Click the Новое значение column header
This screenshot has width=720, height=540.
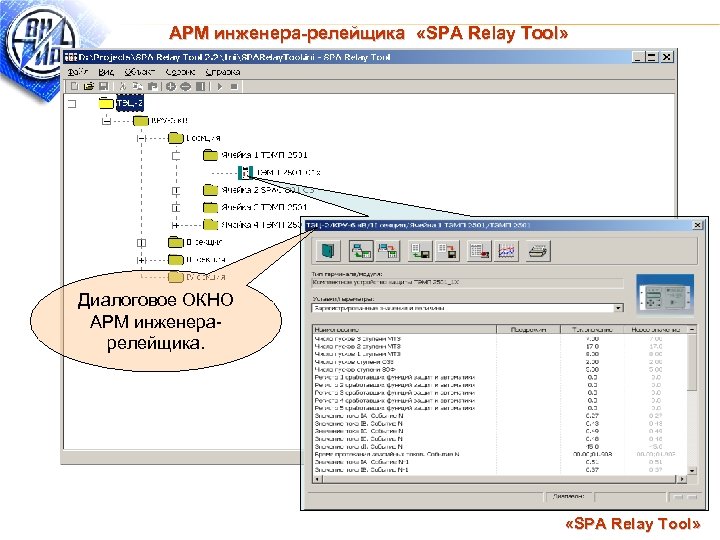click(x=656, y=329)
